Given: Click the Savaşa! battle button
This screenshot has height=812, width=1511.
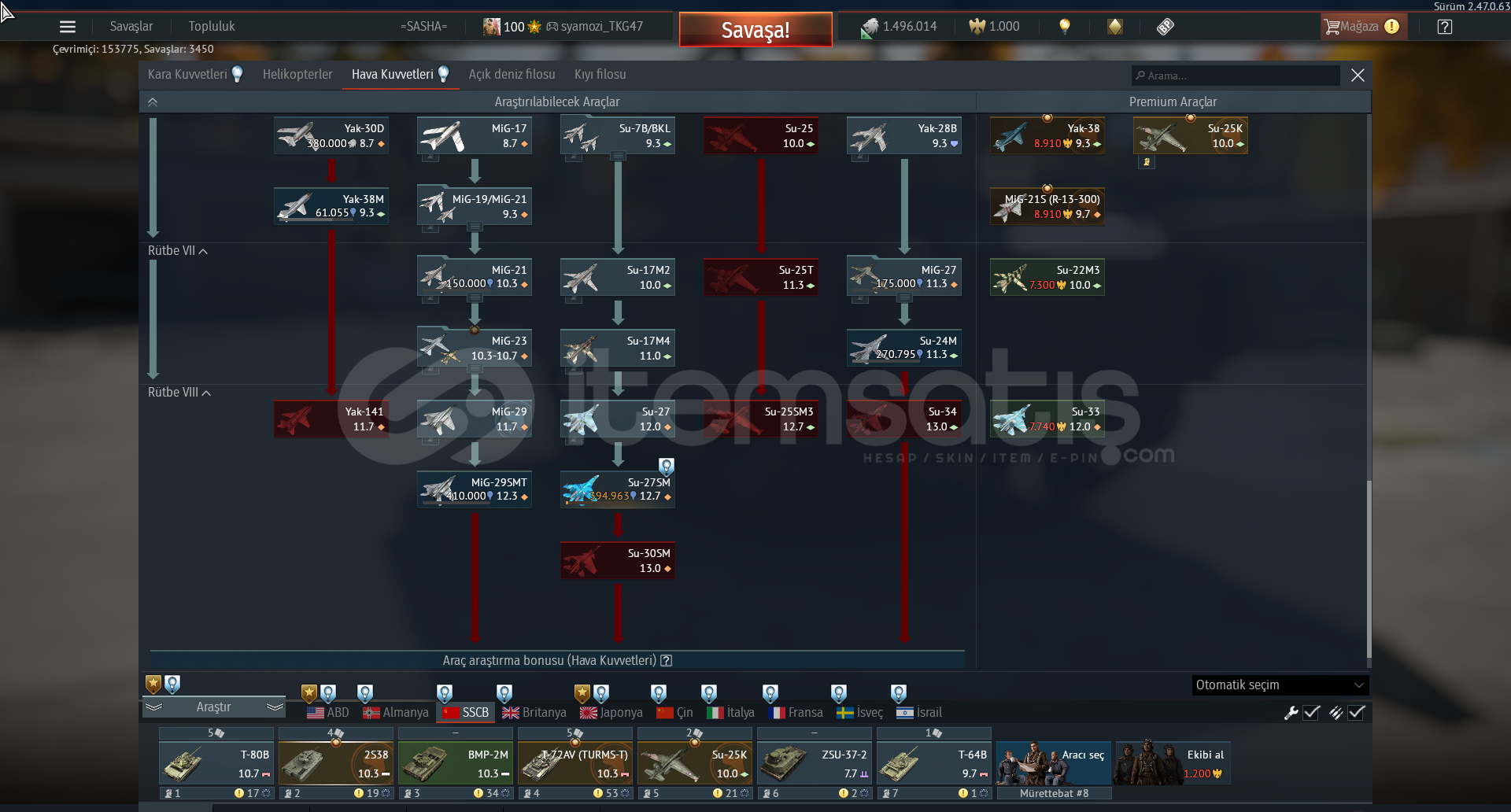Looking at the screenshot, I should [x=755, y=30].
